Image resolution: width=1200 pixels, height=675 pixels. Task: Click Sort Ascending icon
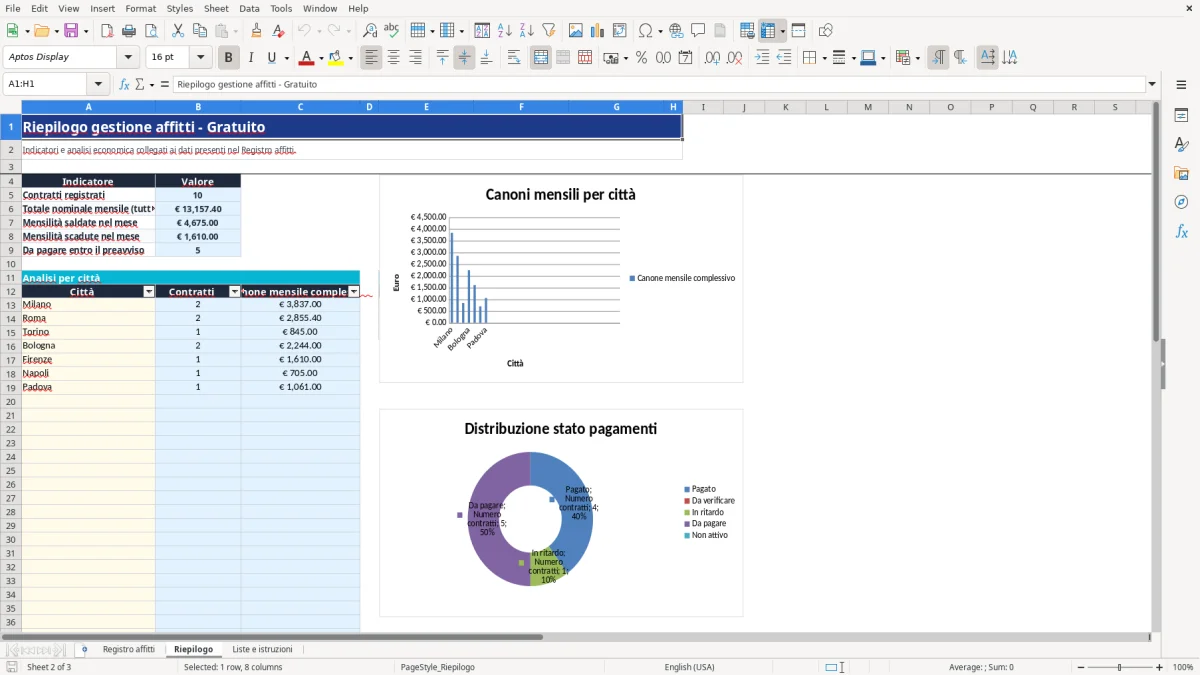point(505,31)
